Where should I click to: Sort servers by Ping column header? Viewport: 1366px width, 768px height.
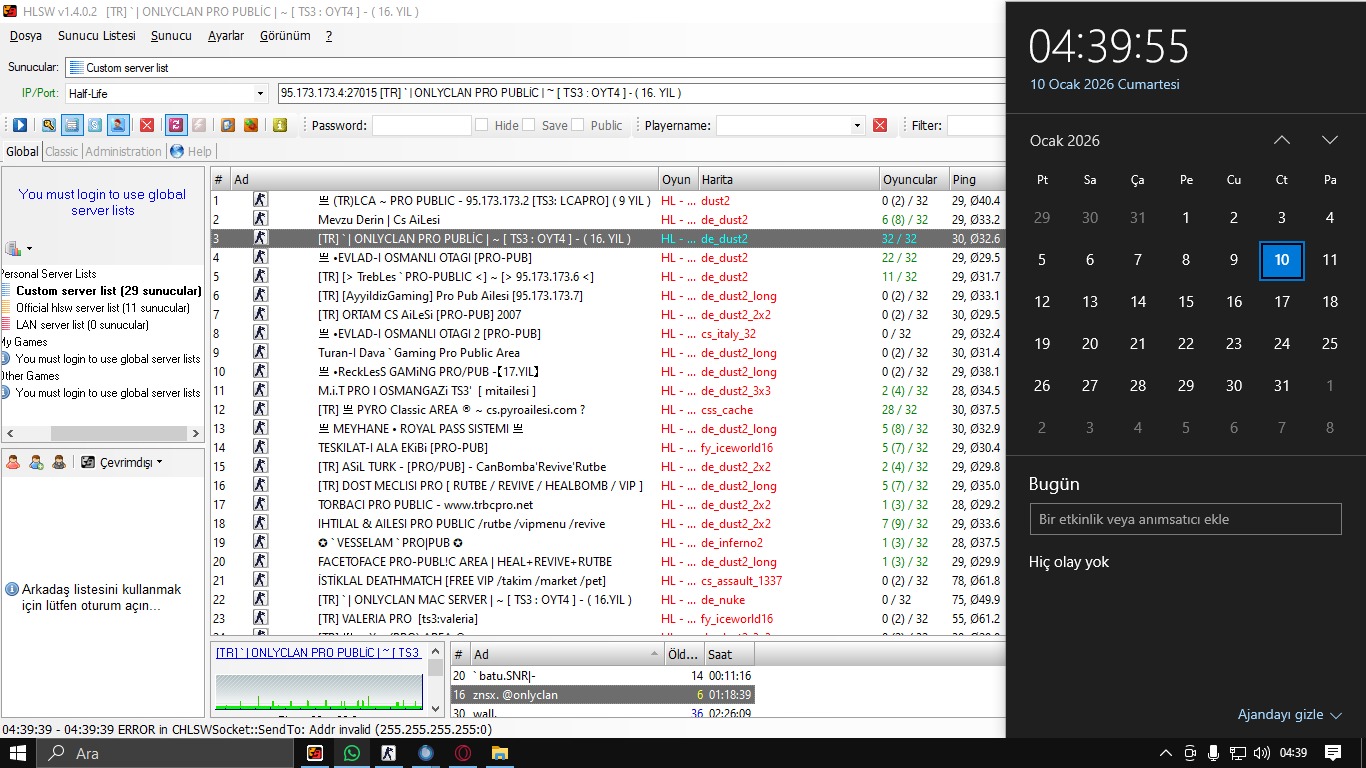(x=977, y=179)
